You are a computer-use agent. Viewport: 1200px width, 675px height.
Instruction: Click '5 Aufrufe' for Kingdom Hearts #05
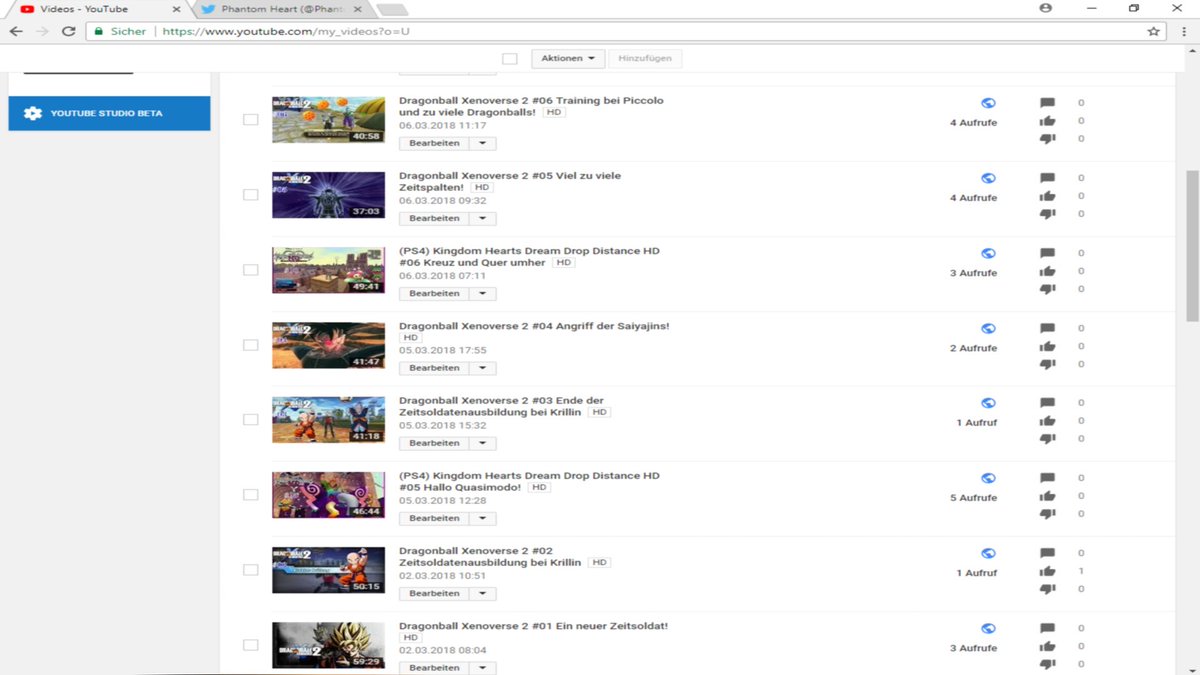[973, 498]
